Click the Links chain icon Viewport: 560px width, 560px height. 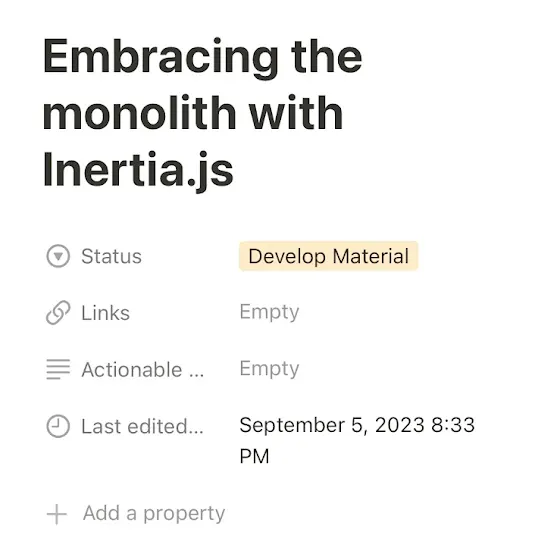[x=58, y=312]
